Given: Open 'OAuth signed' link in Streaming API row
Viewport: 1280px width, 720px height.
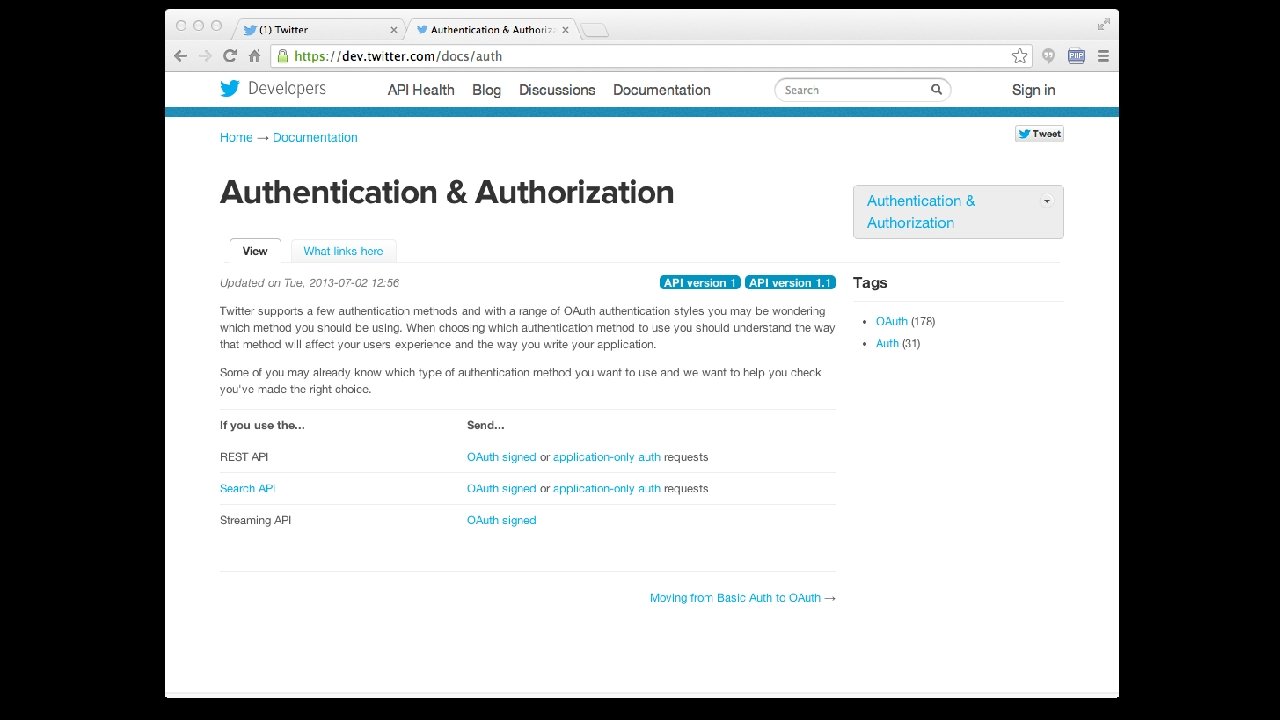Looking at the screenshot, I should point(501,520).
